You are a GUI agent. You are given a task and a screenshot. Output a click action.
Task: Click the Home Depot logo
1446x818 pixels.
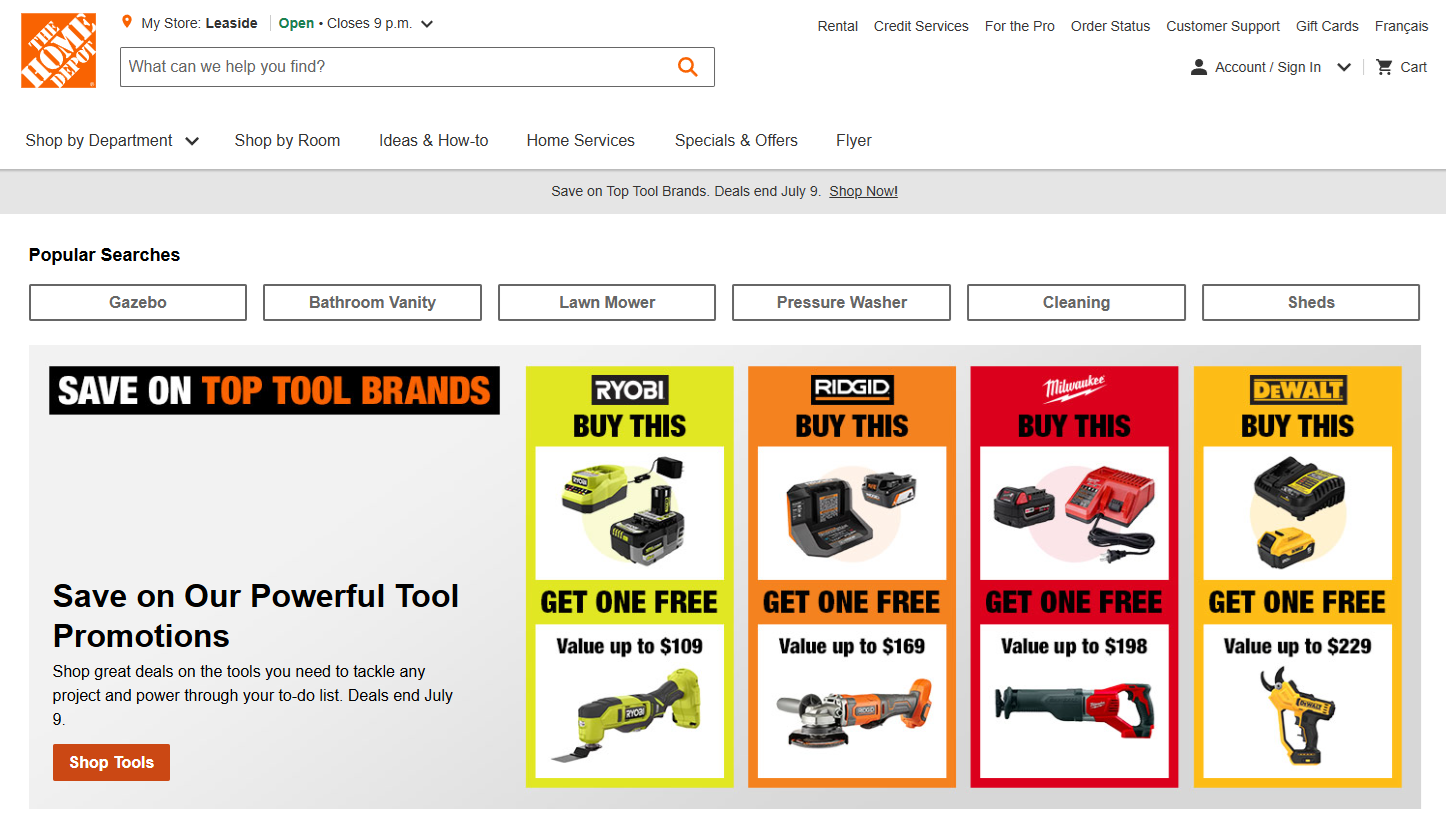[x=58, y=51]
